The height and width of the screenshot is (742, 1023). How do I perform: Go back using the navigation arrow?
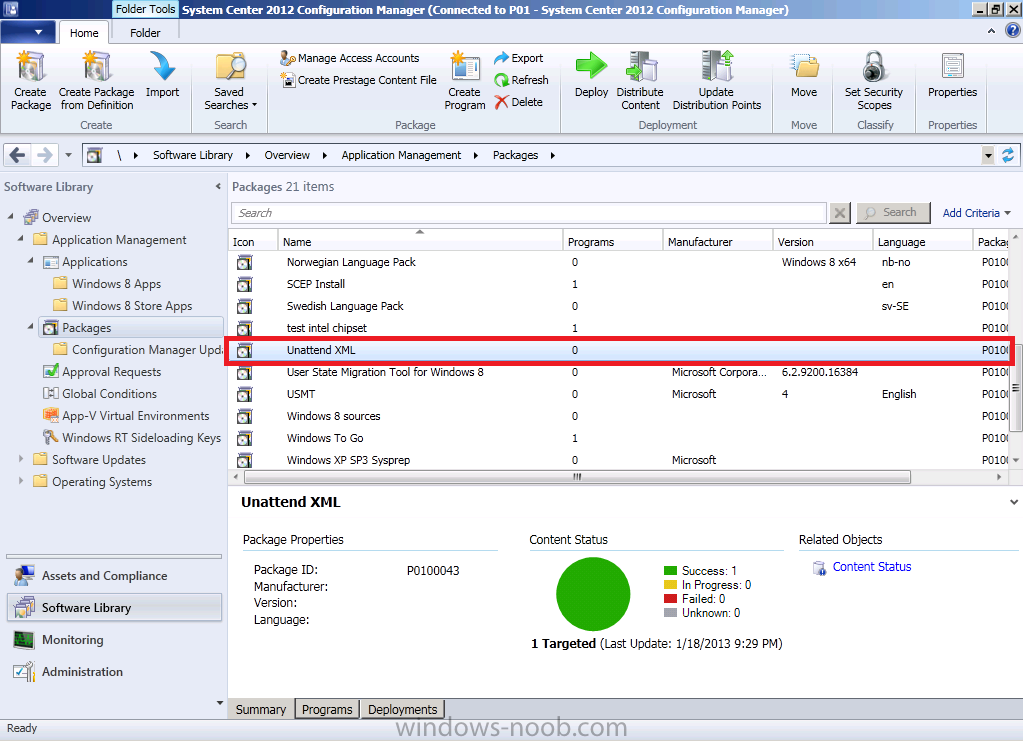18,155
